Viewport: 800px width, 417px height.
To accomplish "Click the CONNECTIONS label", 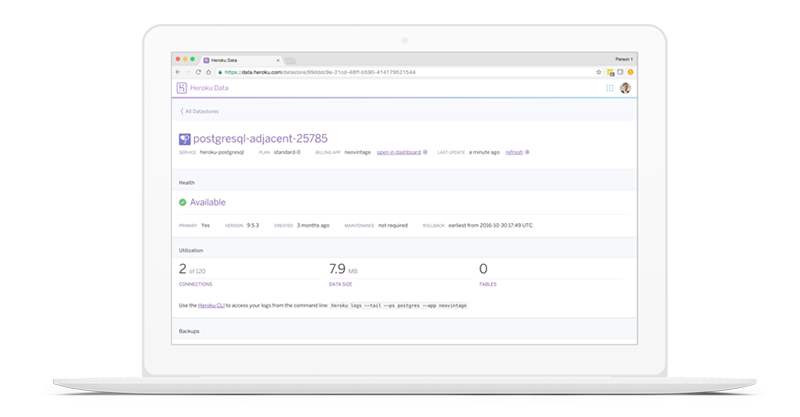I will coord(195,284).
